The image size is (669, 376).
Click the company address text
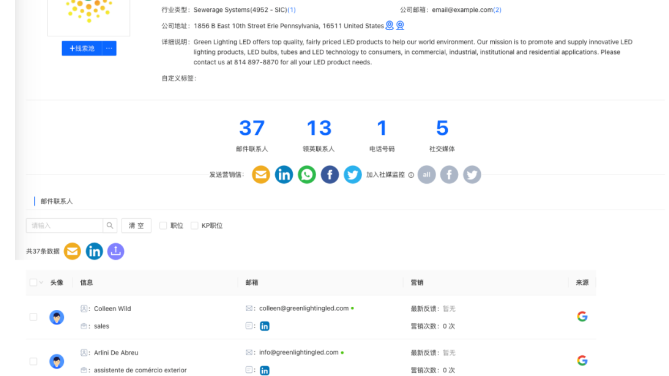click(288, 26)
